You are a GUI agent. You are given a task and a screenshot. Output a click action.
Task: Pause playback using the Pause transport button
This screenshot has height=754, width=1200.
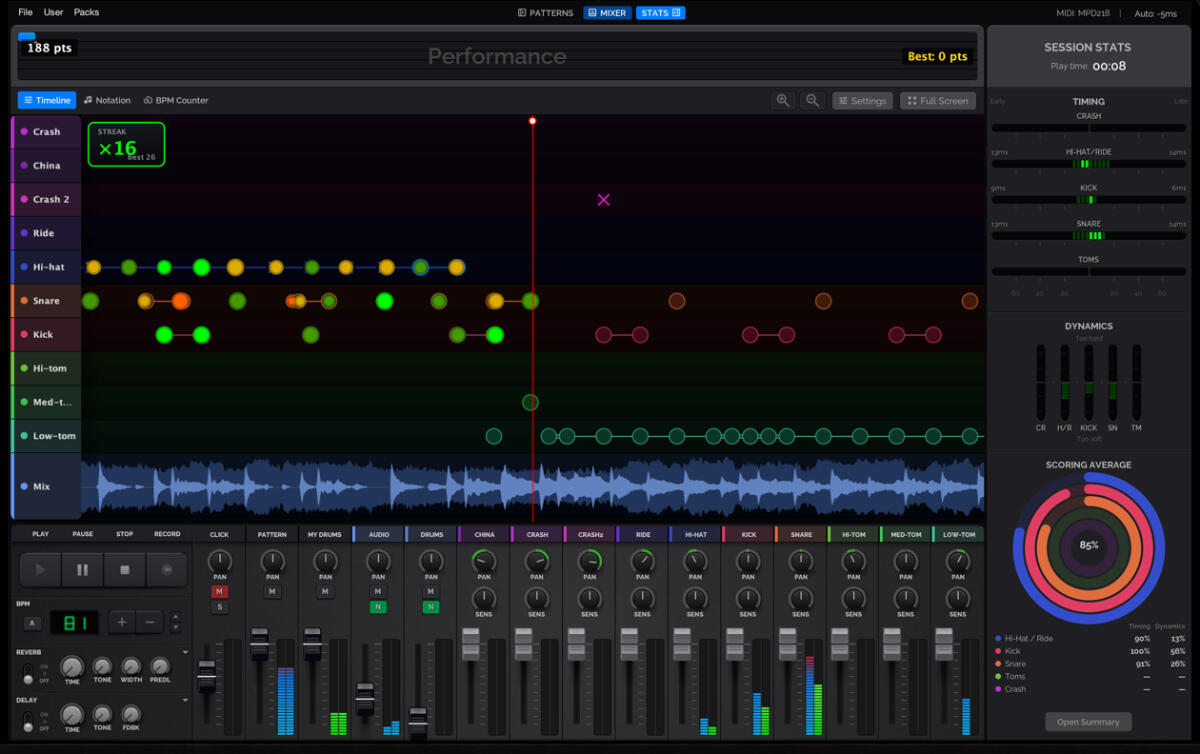[82, 570]
